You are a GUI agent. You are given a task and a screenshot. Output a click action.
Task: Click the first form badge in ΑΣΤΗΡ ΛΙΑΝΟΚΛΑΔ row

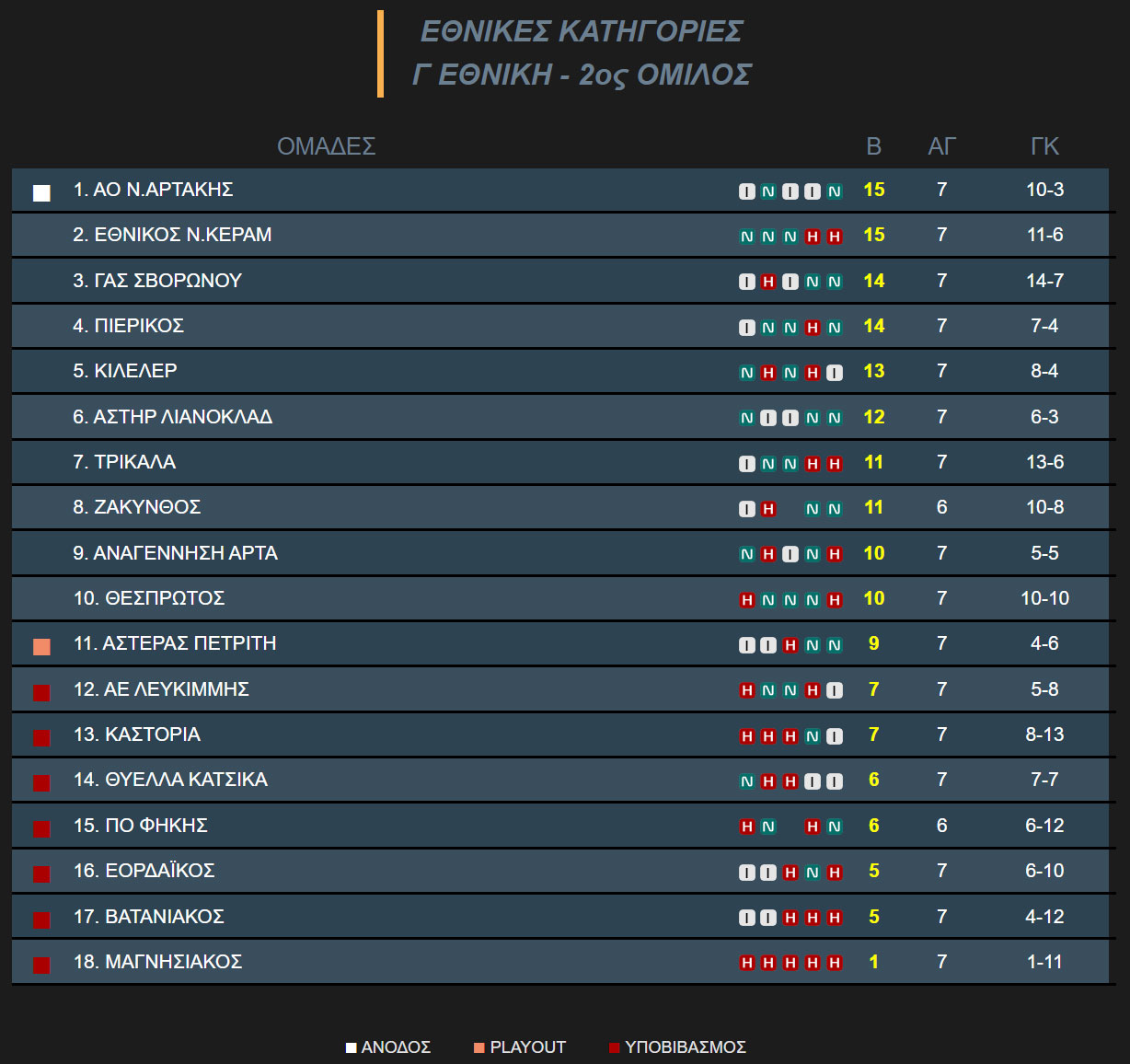(x=747, y=418)
